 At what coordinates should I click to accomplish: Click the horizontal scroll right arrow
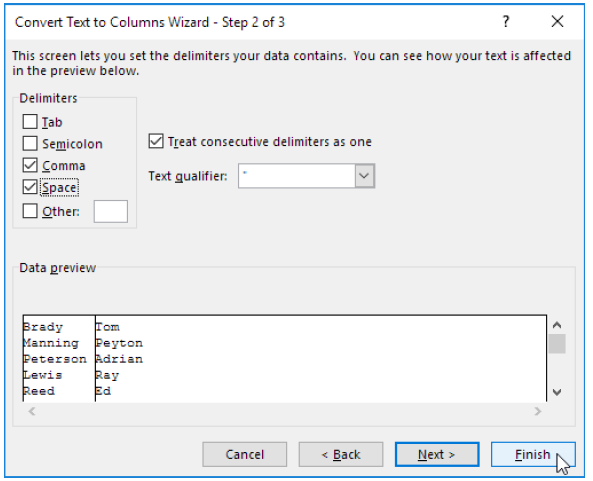(538, 411)
